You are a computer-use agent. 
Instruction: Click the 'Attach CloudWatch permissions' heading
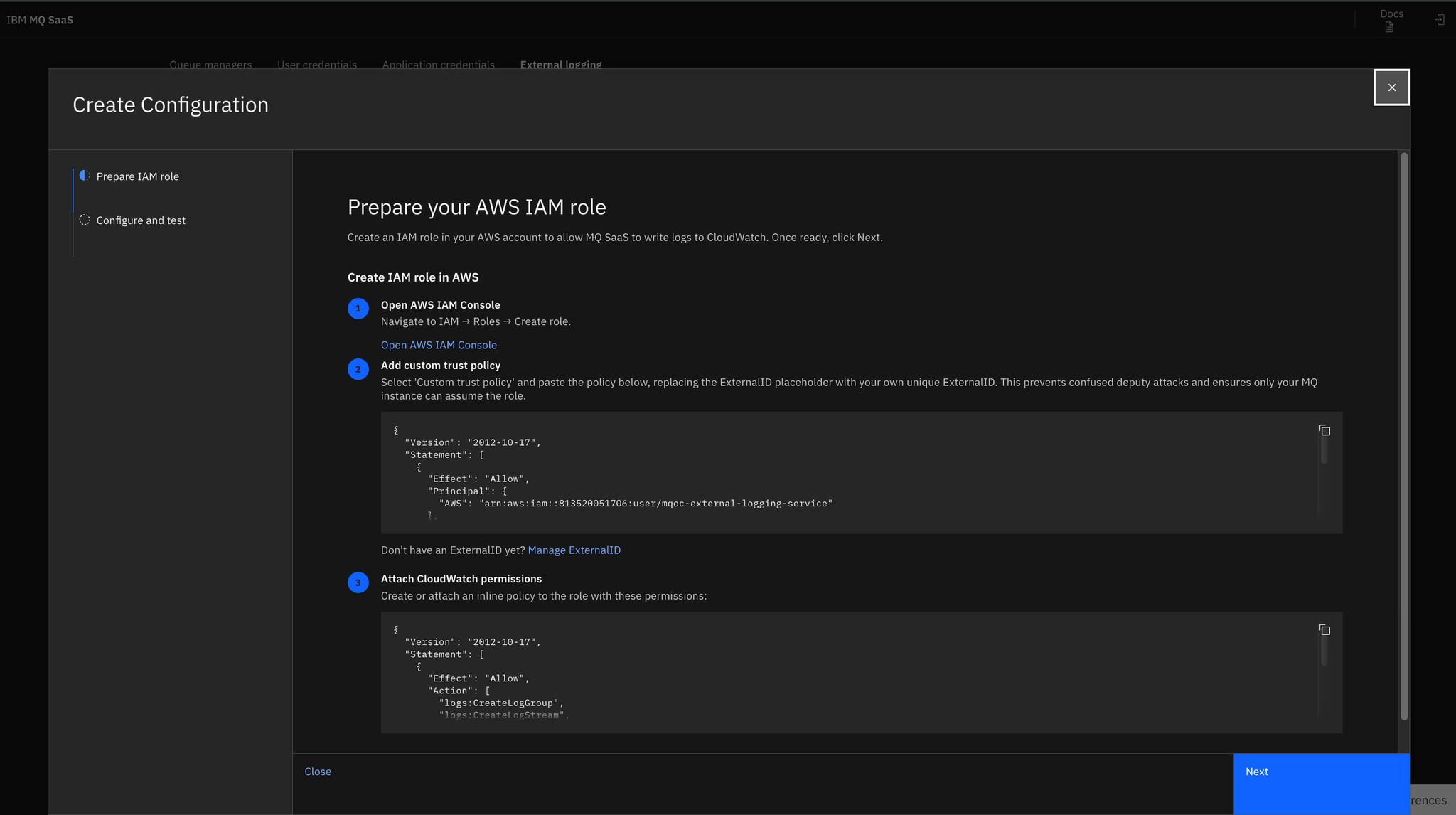tap(461, 579)
